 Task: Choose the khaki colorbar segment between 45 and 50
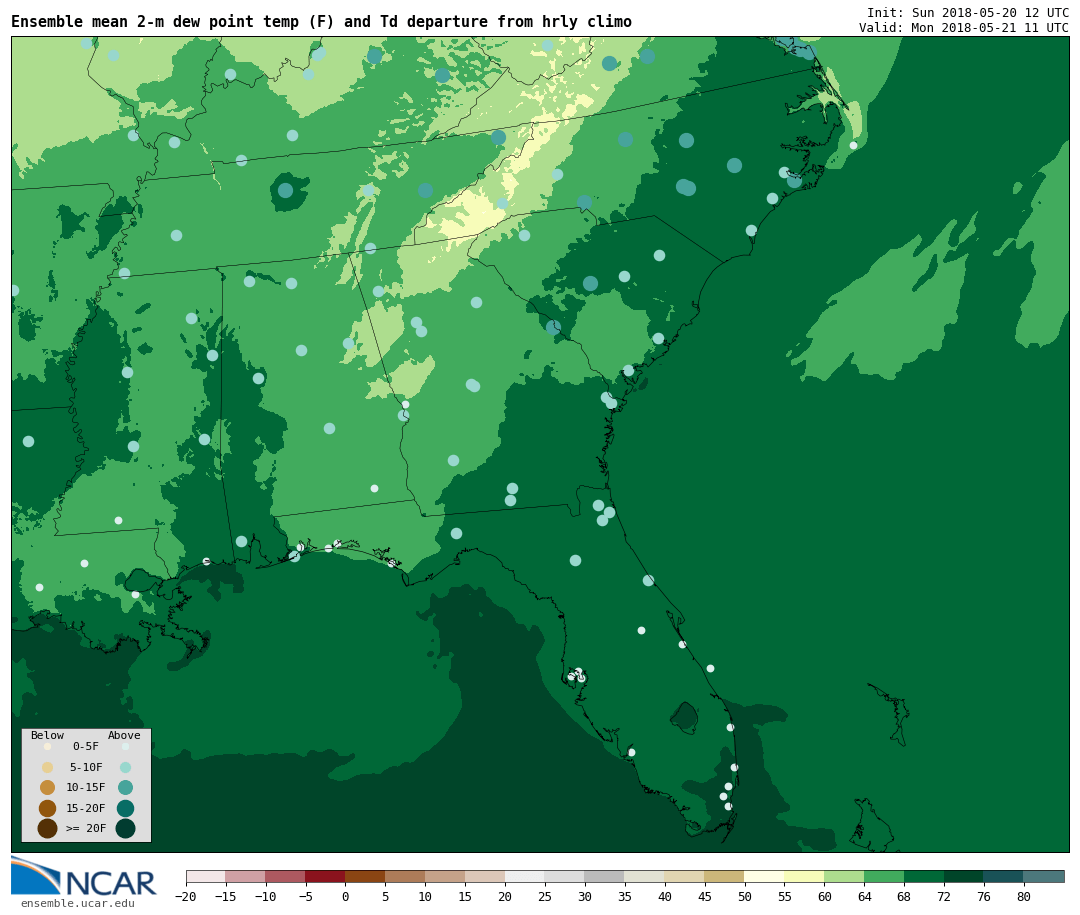(725, 876)
